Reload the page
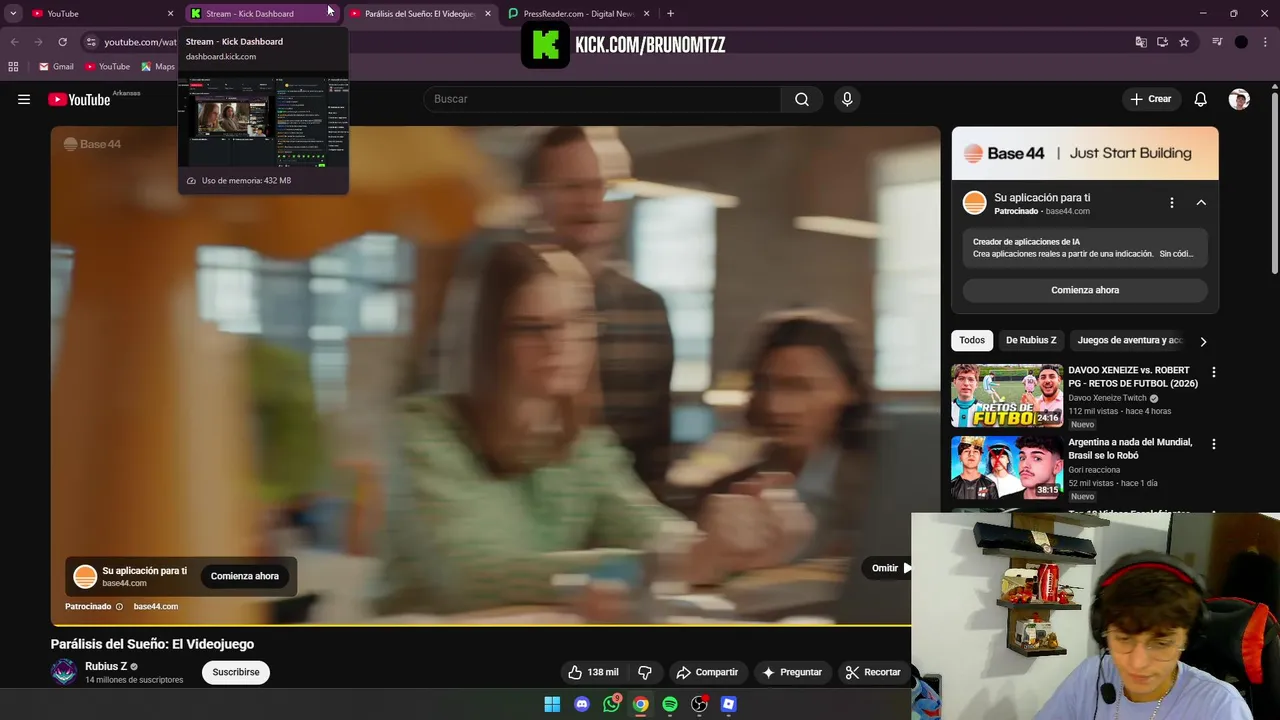1280x720 pixels. point(62,42)
